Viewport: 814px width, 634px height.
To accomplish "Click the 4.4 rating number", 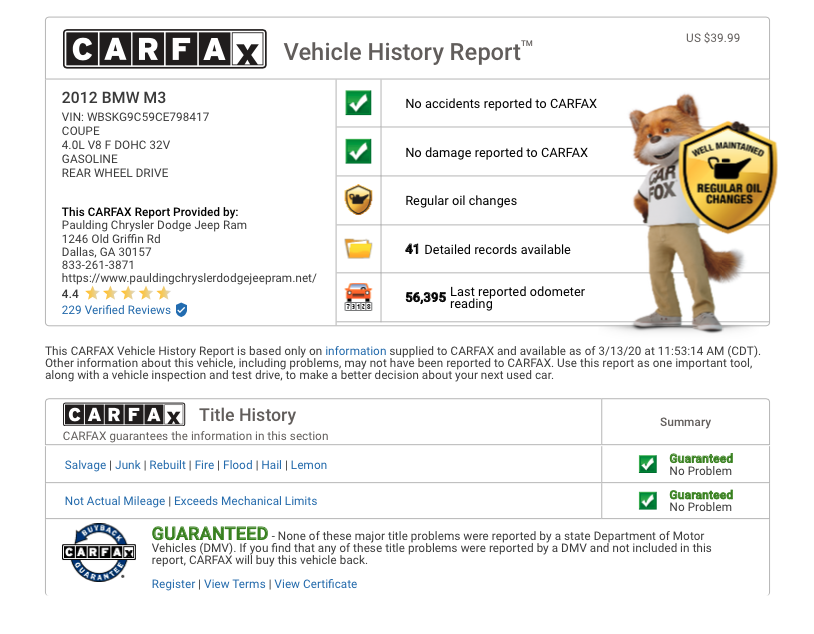I will [70, 294].
